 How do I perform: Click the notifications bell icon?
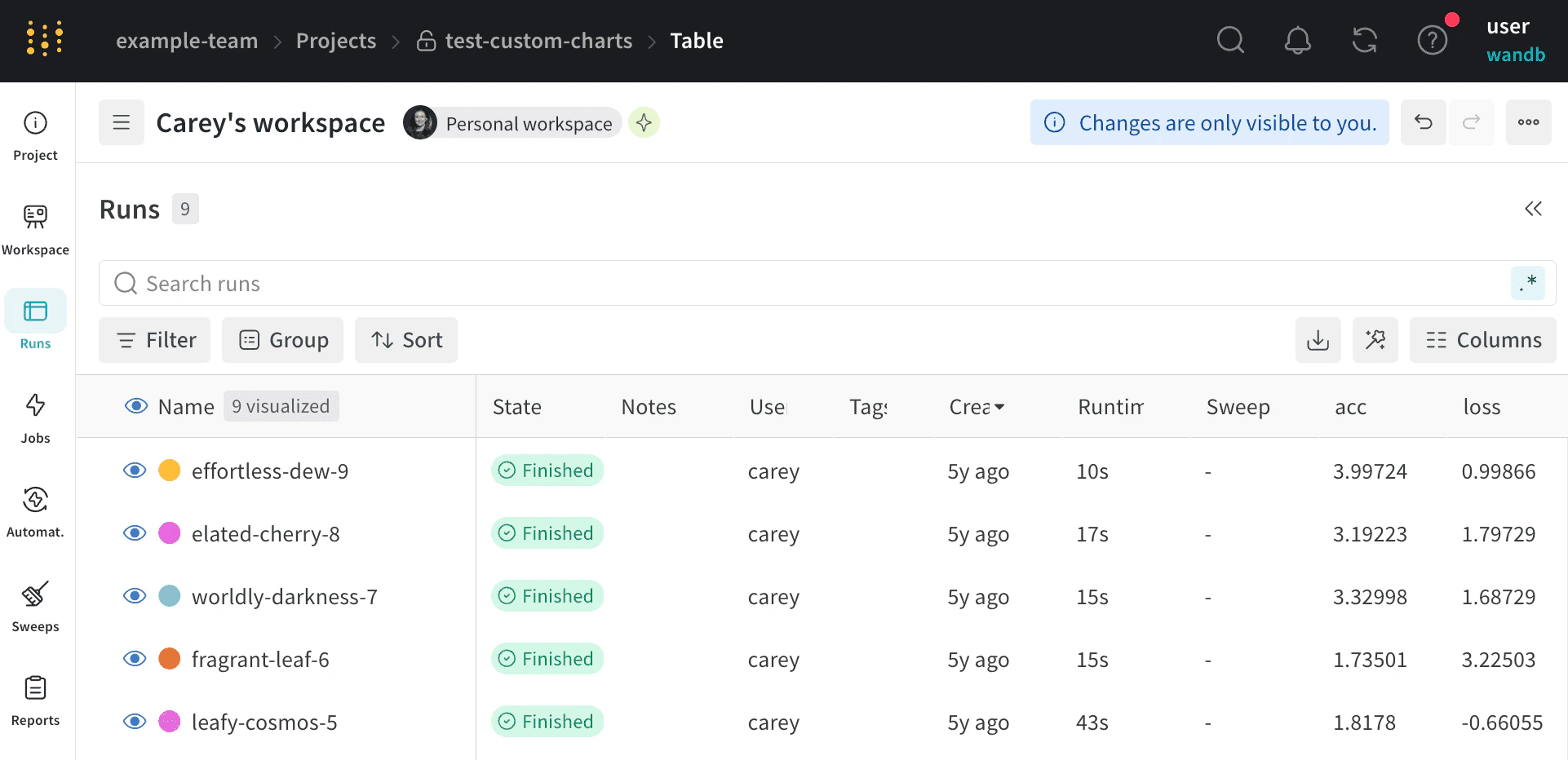1297,40
